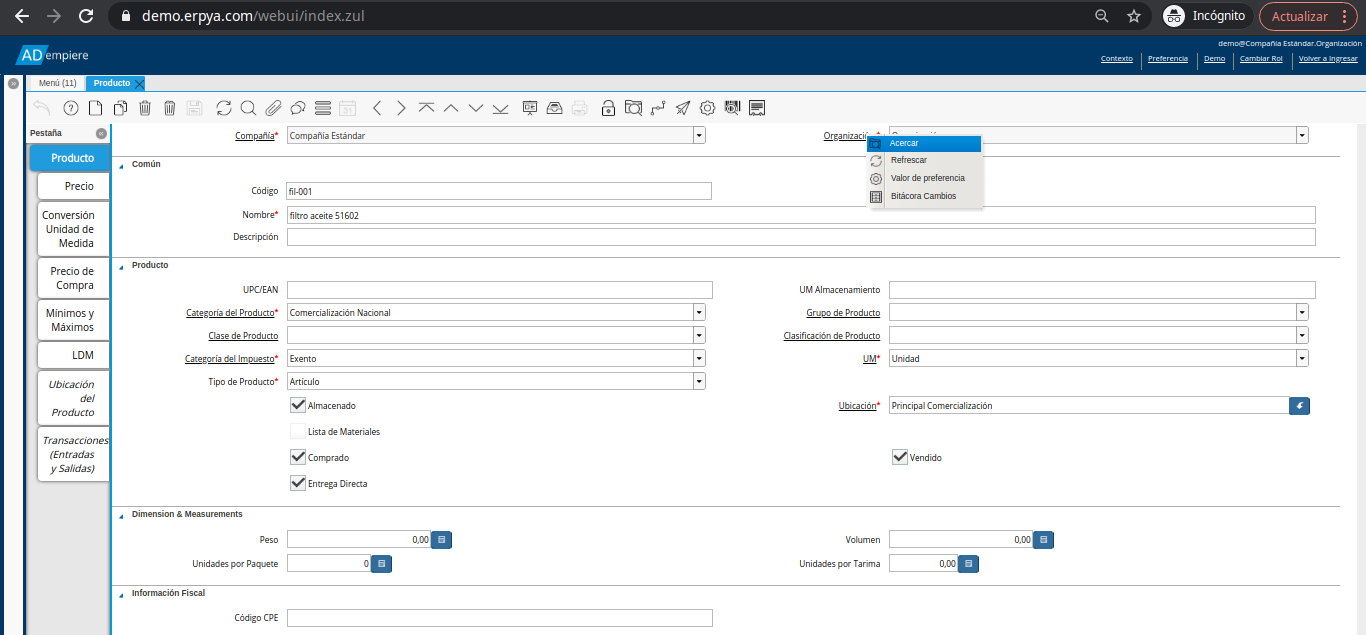The image size is (1366, 635).
Task: Click the Cambiar Rol link
Action: coord(1260,59)
